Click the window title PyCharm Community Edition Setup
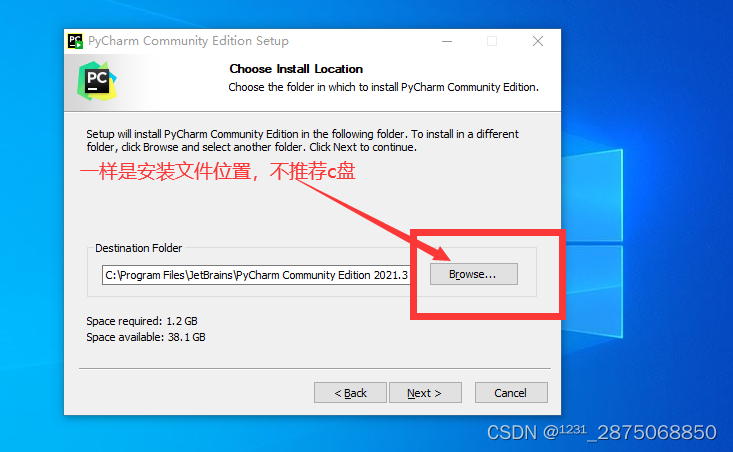Screen dimensions: 733x452 click(188, 41)
